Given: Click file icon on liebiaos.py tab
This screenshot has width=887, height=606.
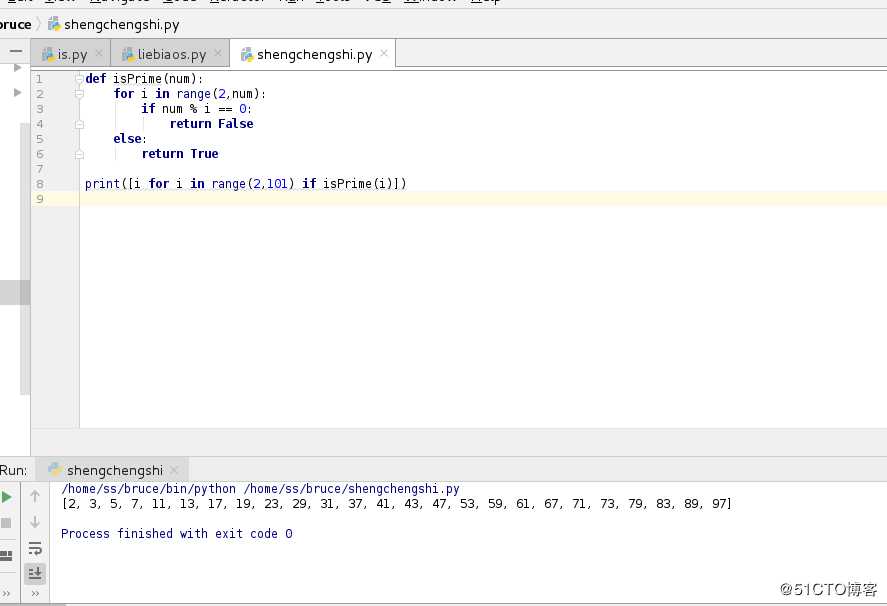Looking at the screenshot, I should (x=128, y=54).
